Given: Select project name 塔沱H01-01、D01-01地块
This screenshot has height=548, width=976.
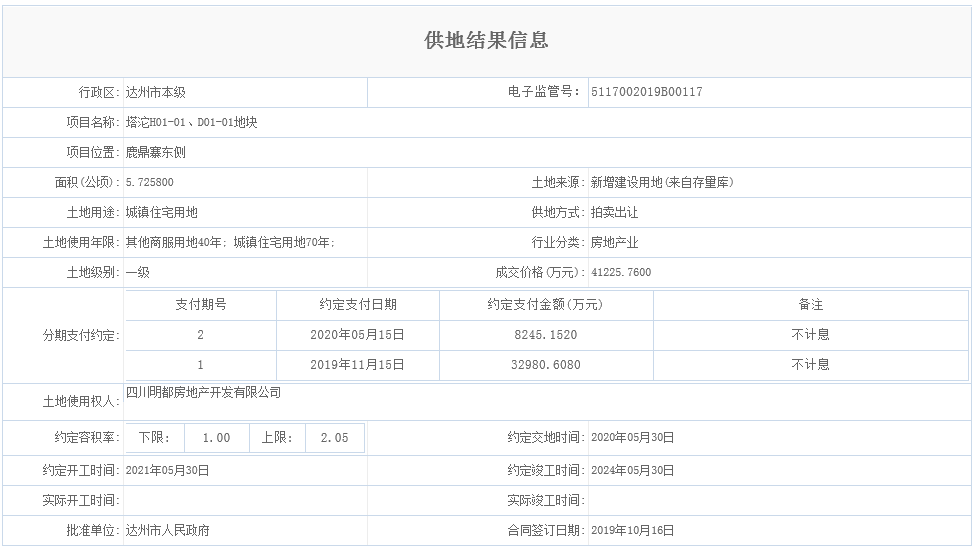Looking at the screenshot, I should click(192, 122).
